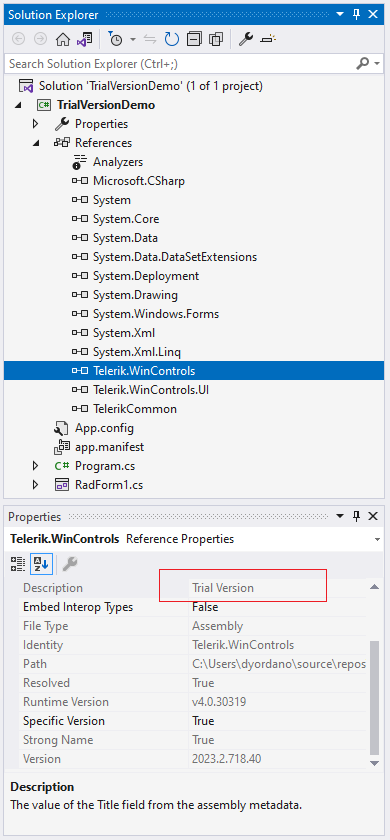Select the Analyzers item
The height and width of the screenshot is (840, 390).
click(x=118, y=162)
